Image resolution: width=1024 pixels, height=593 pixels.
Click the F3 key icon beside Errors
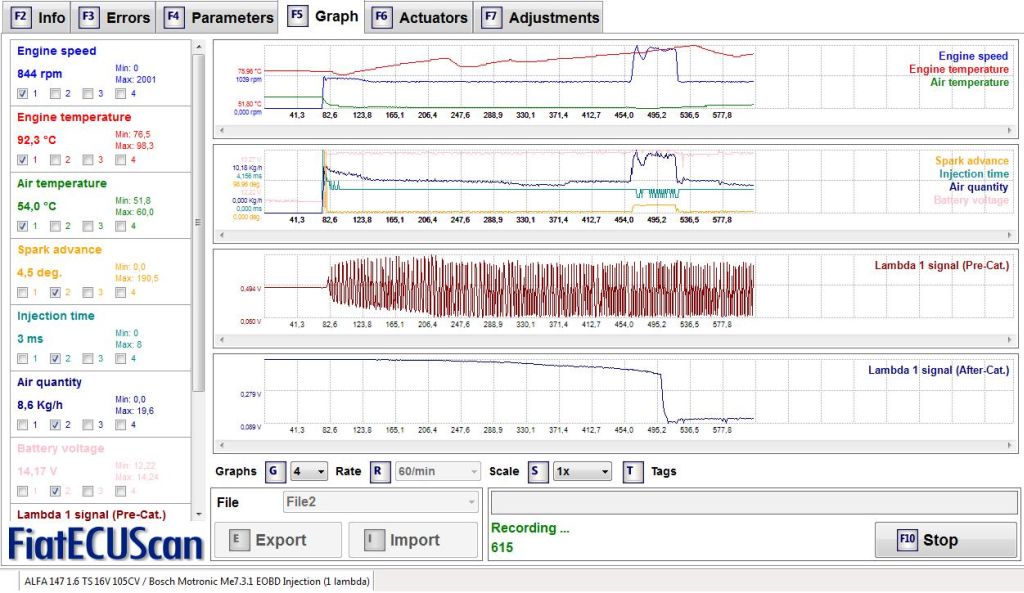(x=89, y=17)
